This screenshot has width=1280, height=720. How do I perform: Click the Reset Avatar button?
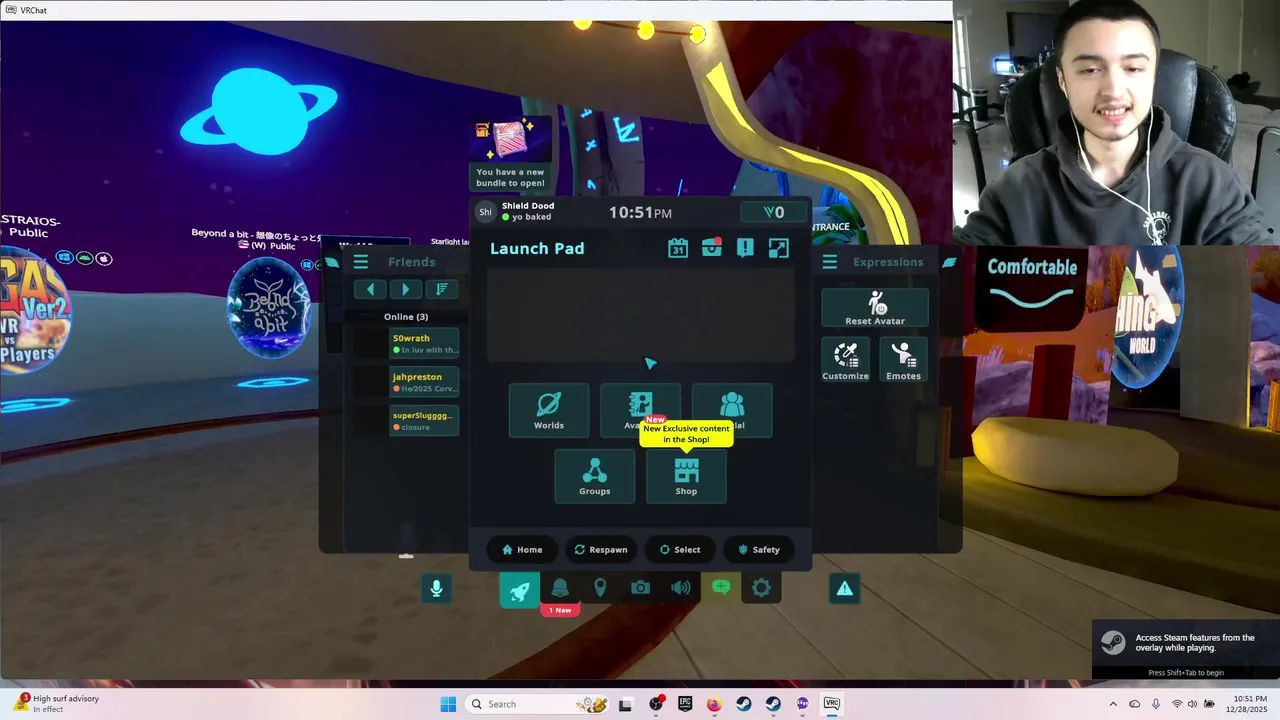(875, 308)
